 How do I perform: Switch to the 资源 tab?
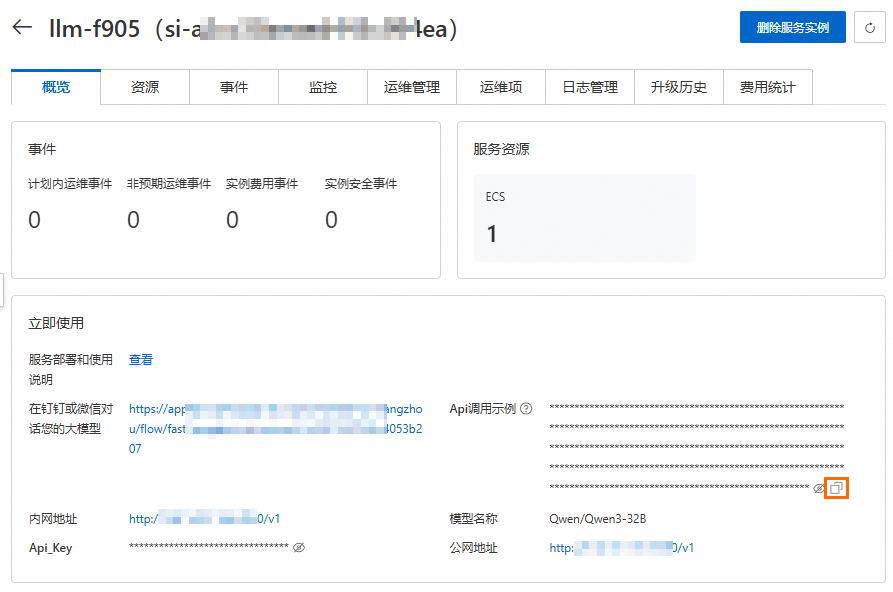pyautogui.click(x=145, y=87)
